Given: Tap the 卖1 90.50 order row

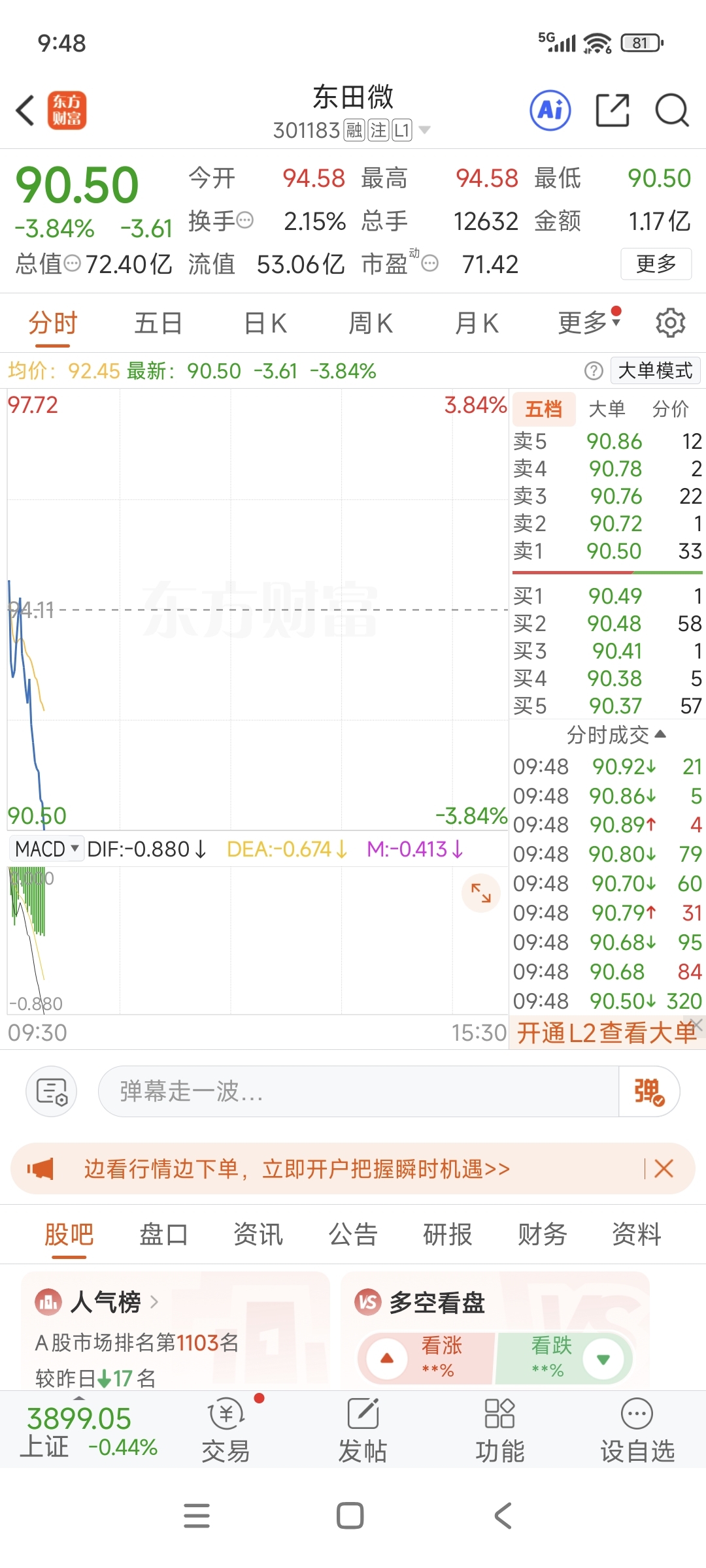Looking at the screenshot, I should tap(607, 551).
